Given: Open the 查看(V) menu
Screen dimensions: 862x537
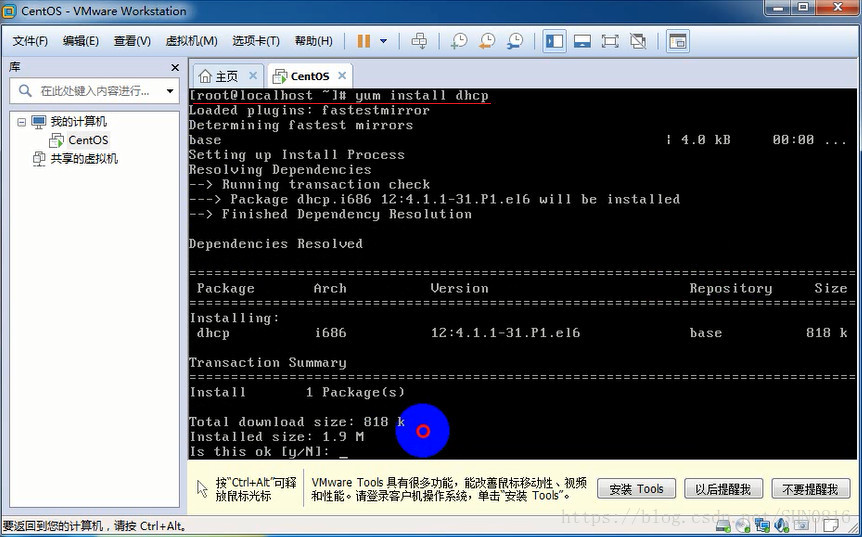Looking at the screenshot, I should [x=132, y=41].
